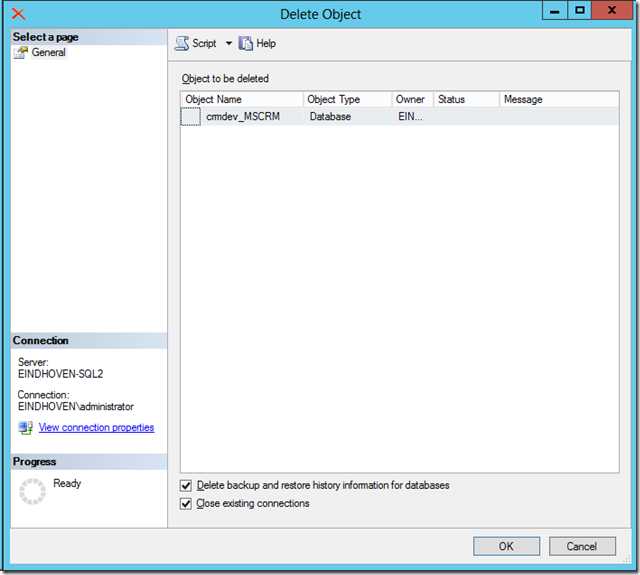Image resolution: width=640 pixels, height=575 pixels.
Task: Confirm deletion with OK button
Action: [x=506, y=546]
